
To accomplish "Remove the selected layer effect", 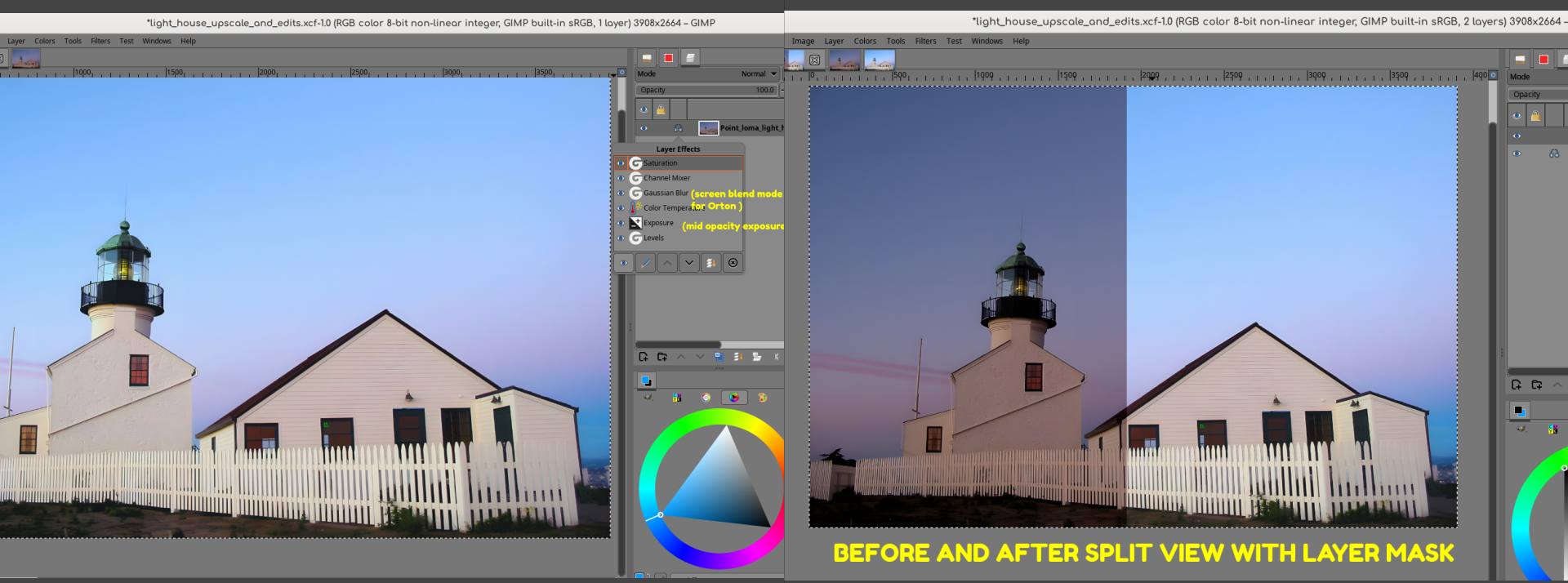I will [x=733, y=263].
